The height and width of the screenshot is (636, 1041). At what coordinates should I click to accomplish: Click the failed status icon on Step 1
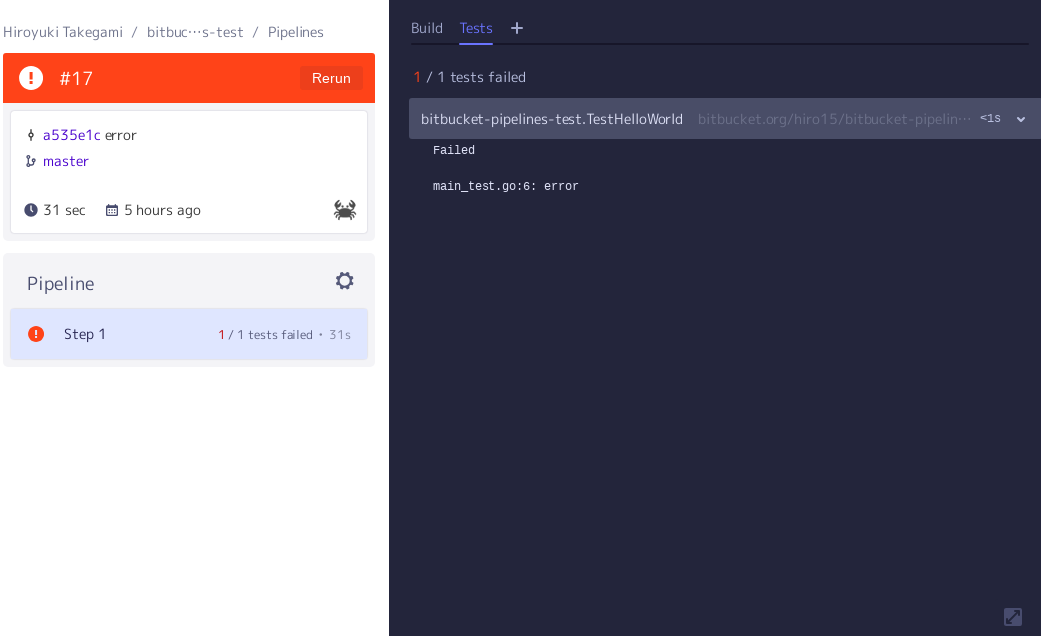click(x=36, y=334)
